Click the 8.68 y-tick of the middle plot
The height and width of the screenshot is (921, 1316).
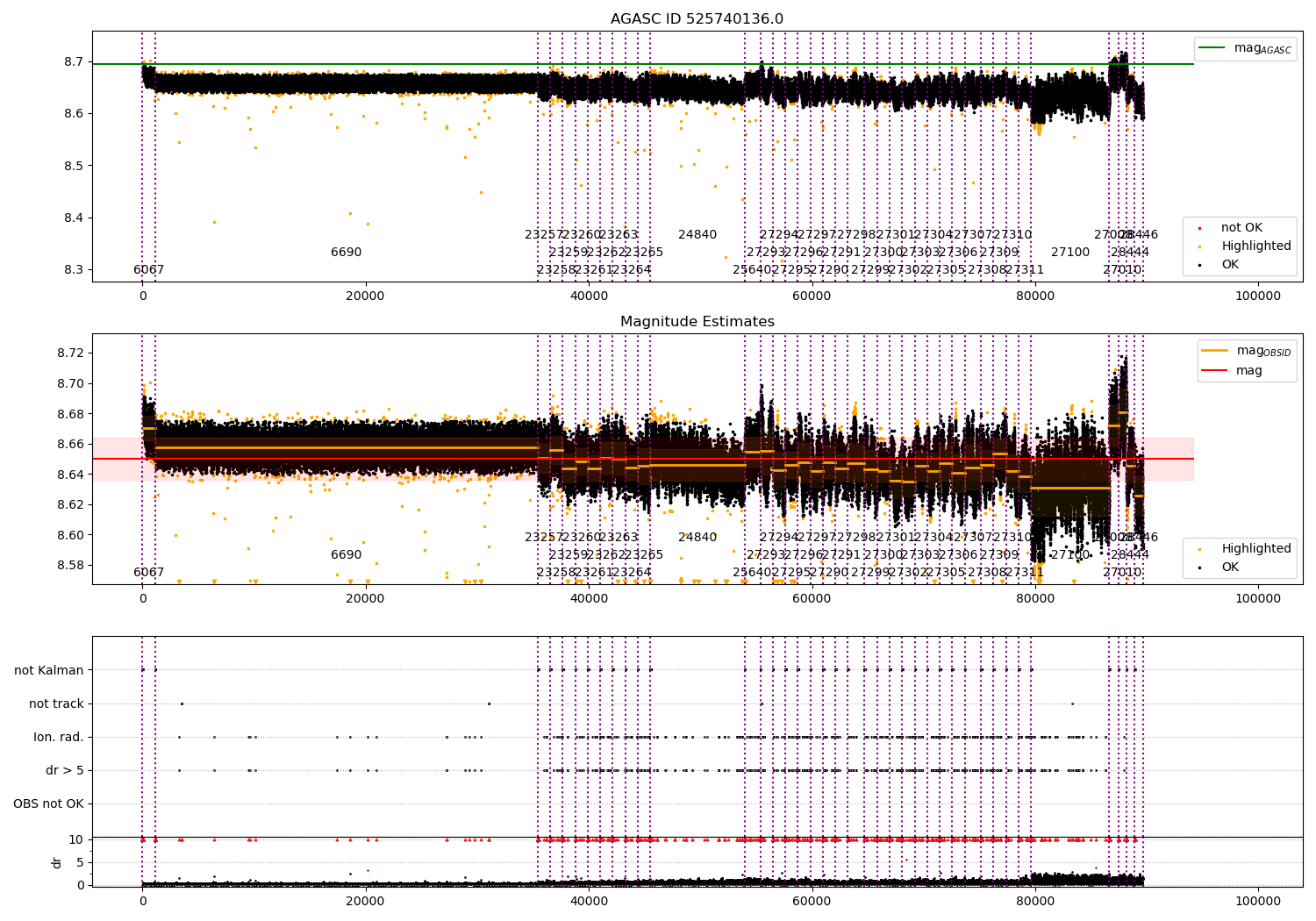70,413
